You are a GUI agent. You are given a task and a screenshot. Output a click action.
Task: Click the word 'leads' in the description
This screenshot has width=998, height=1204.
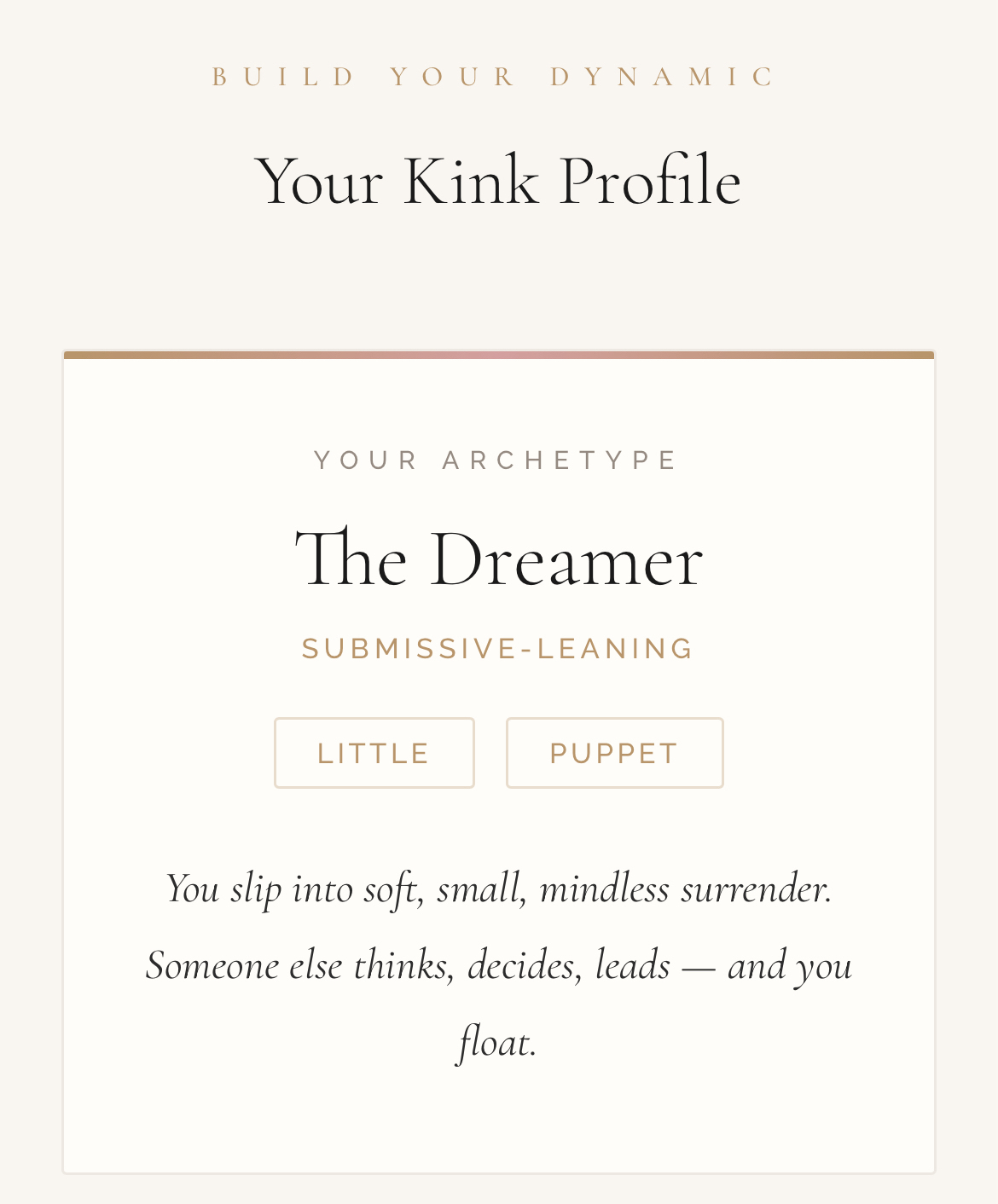coord(632,965)
